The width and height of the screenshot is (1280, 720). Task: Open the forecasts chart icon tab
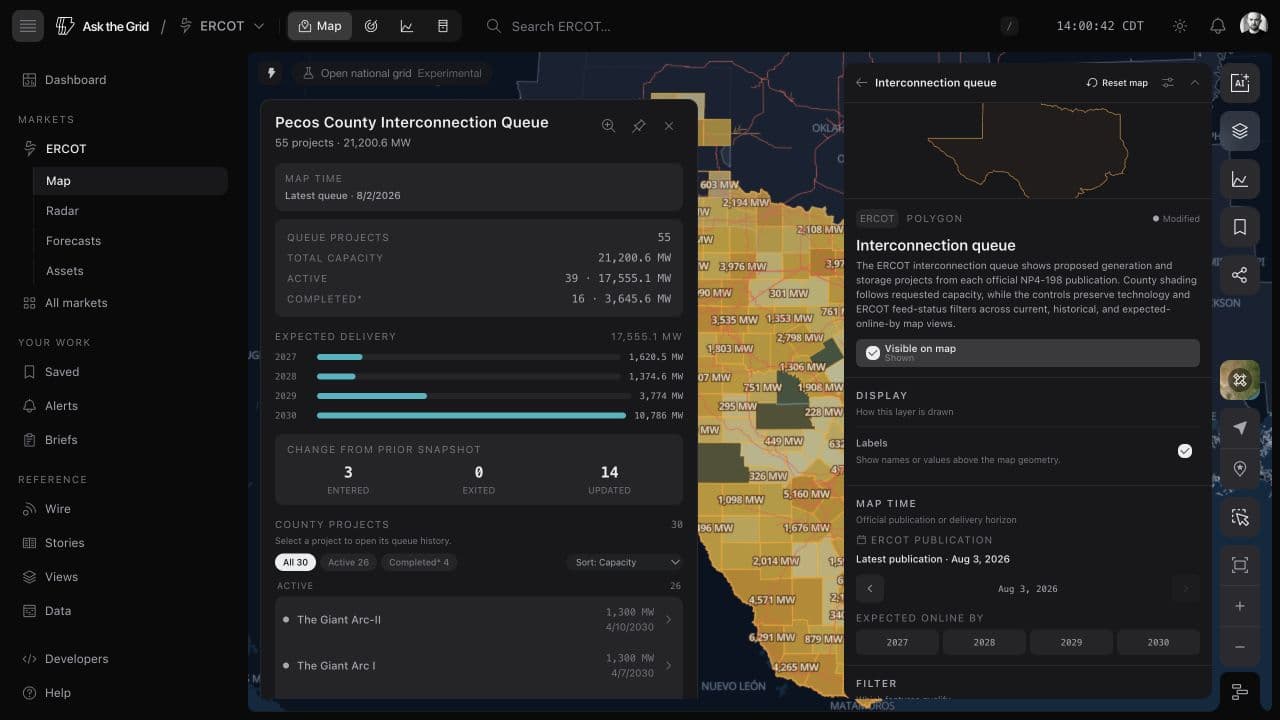click(x=407, y=26)
